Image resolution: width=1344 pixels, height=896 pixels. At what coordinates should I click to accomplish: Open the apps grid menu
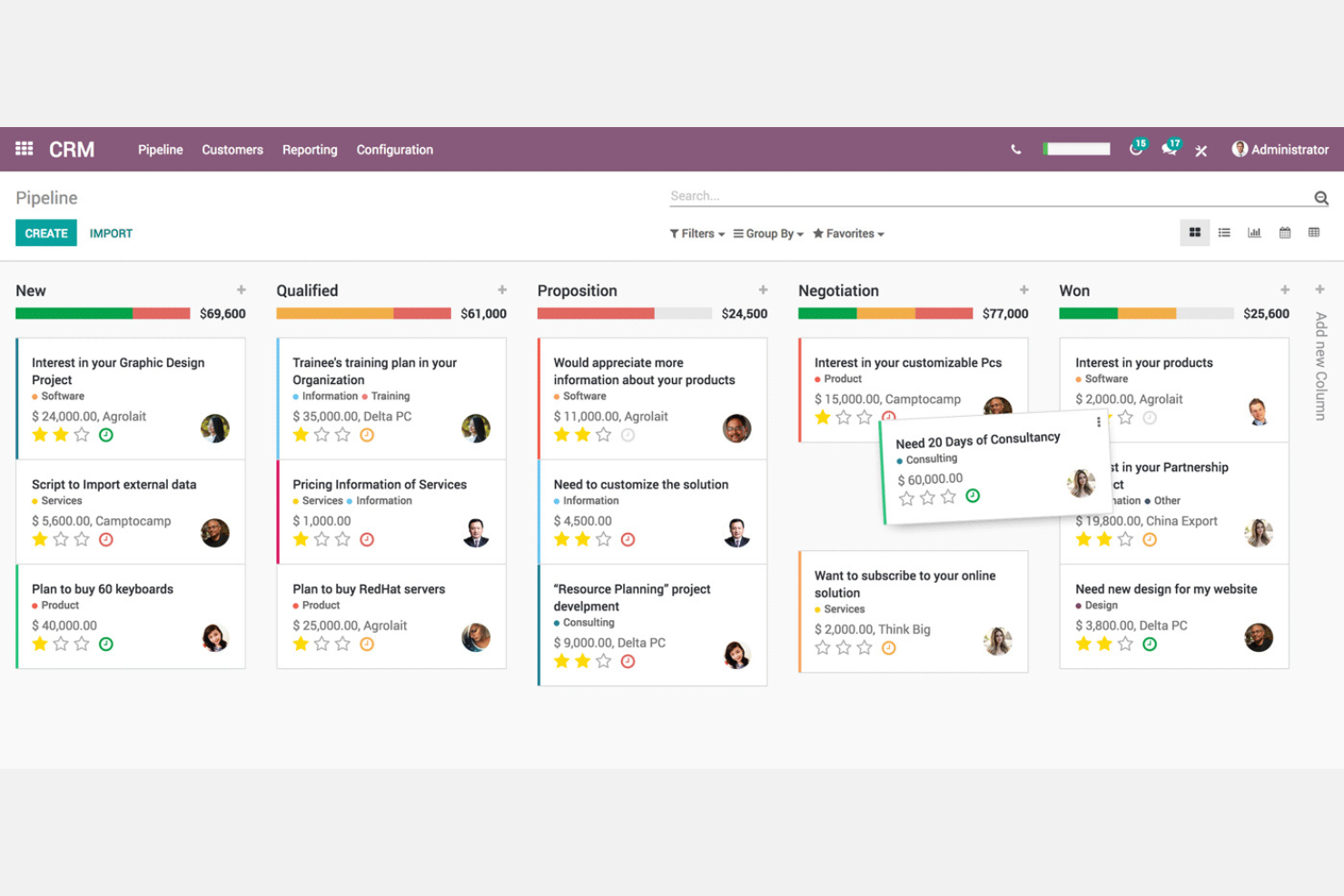coord(24,149)
